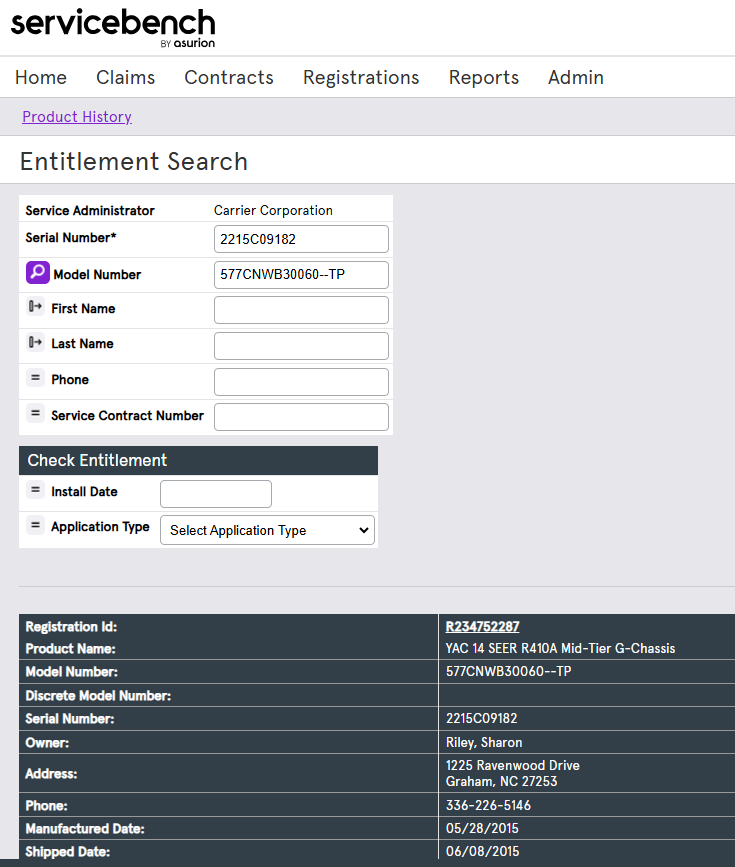
Task: Click the icon beside Application Type
Action: [x=34, y=527]
